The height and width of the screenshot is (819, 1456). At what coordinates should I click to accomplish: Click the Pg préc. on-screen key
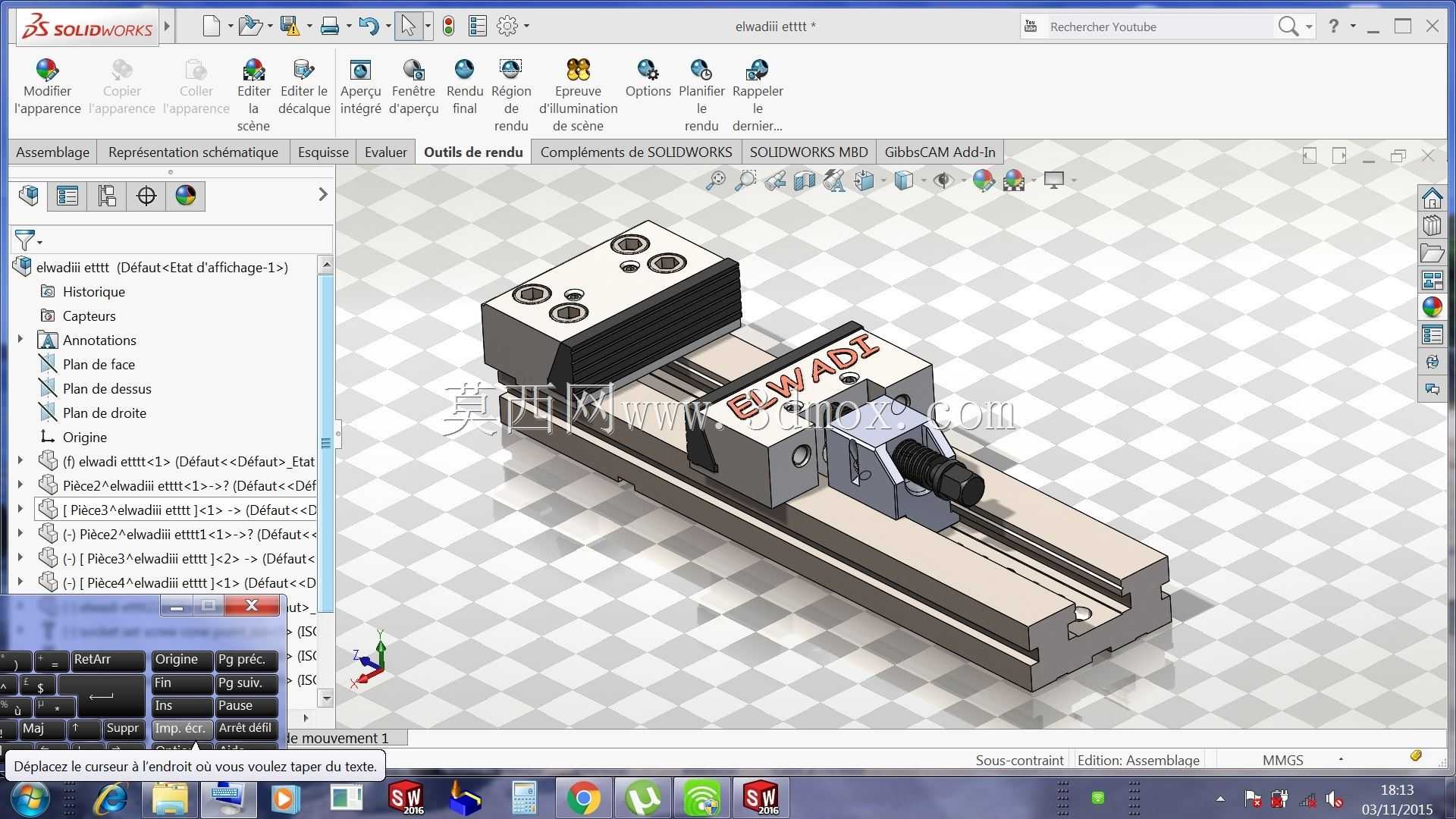click(x=246, y=660)
